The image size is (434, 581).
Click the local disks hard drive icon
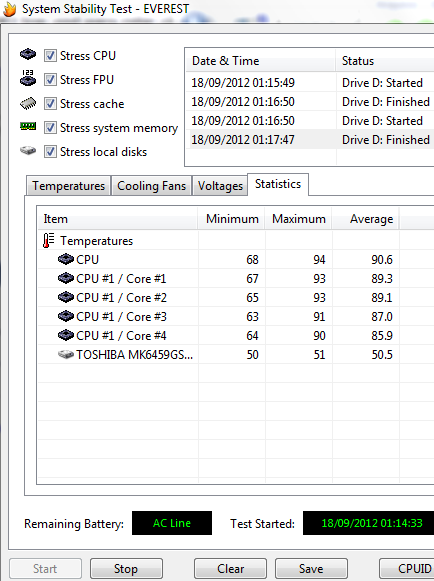click(x=28, y=150)
